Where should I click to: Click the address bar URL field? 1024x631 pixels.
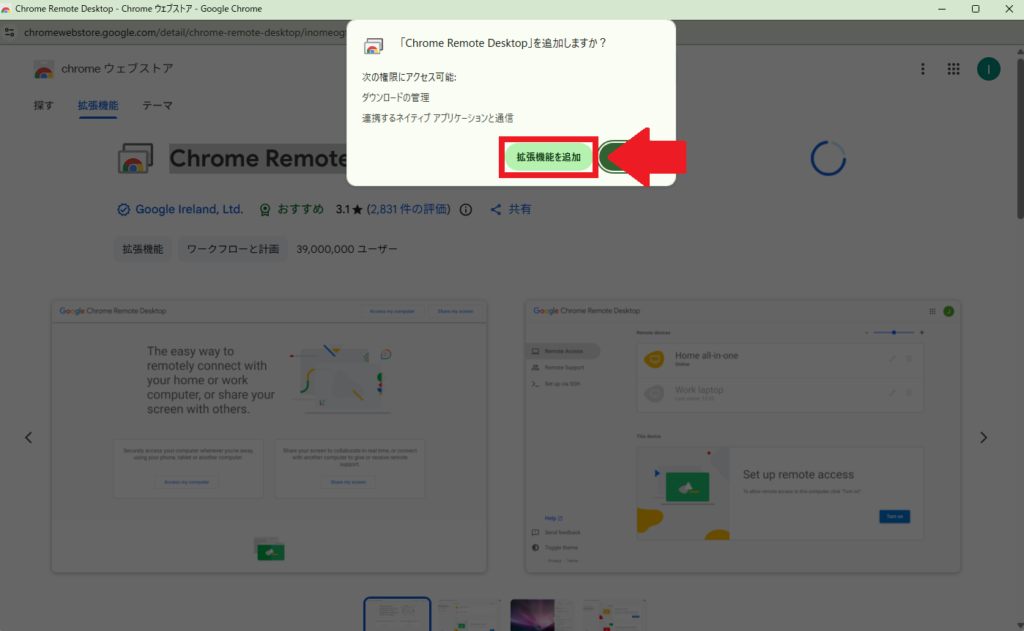pyautogui.click(x=180, y=32)
